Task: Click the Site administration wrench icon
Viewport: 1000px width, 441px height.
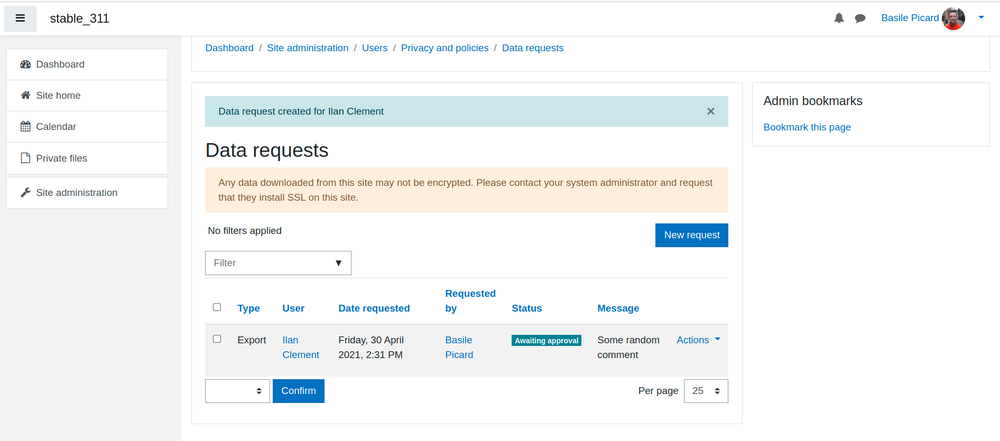Action: 26,192
